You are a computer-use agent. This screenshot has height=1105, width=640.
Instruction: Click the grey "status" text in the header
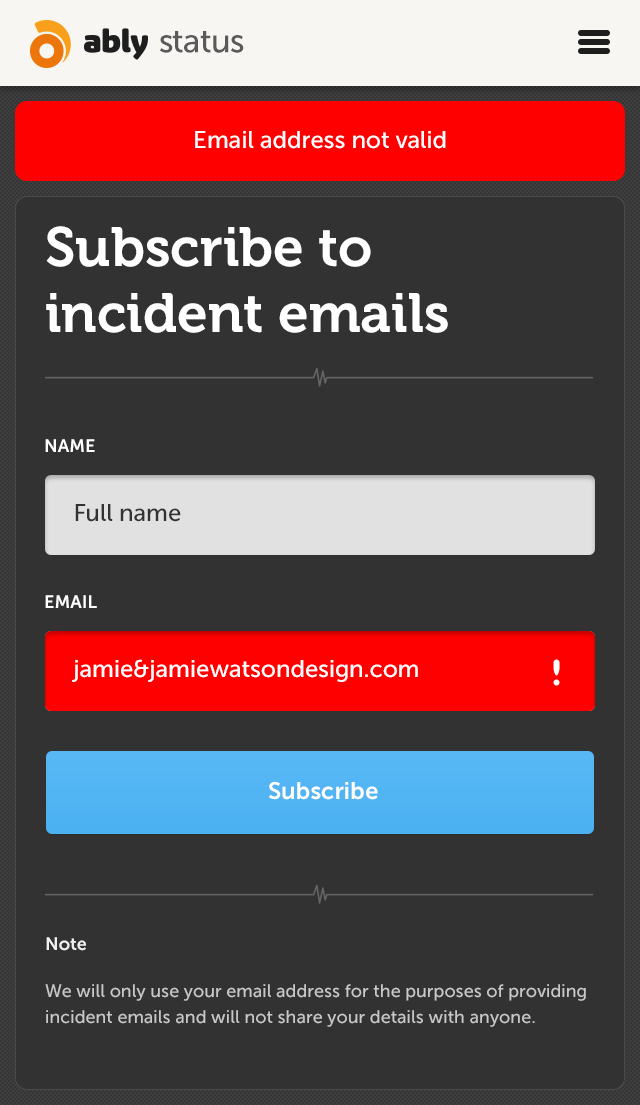(x=202, y=43)
